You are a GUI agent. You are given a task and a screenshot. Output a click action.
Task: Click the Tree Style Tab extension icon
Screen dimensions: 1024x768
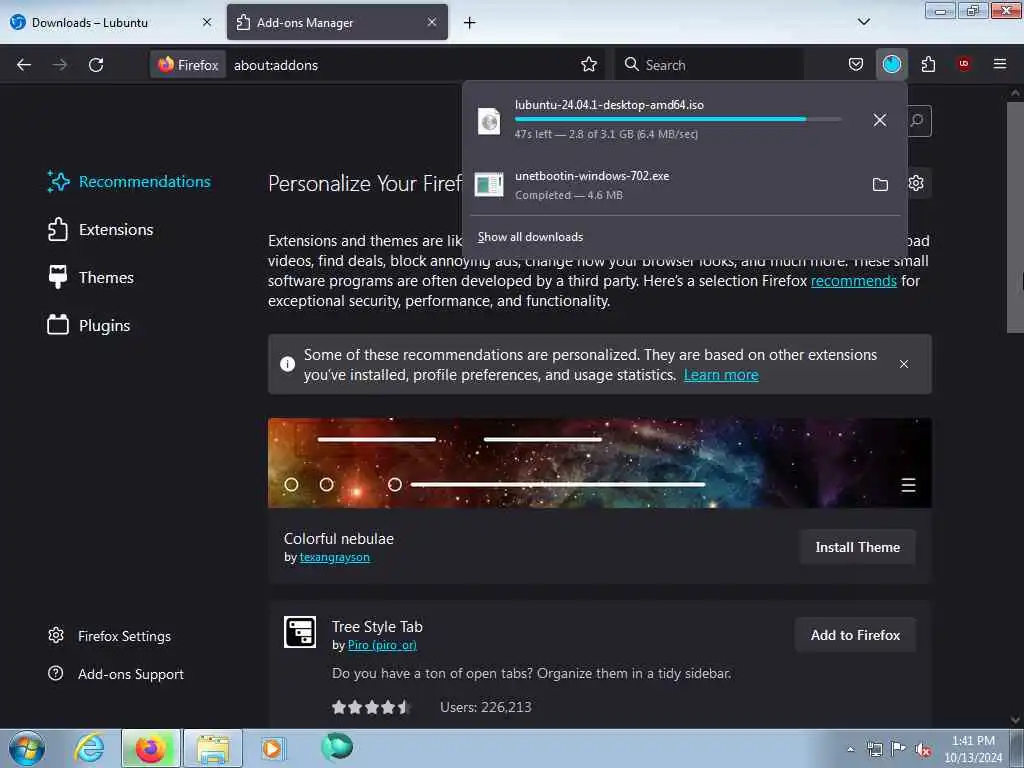tap(300, 632)
